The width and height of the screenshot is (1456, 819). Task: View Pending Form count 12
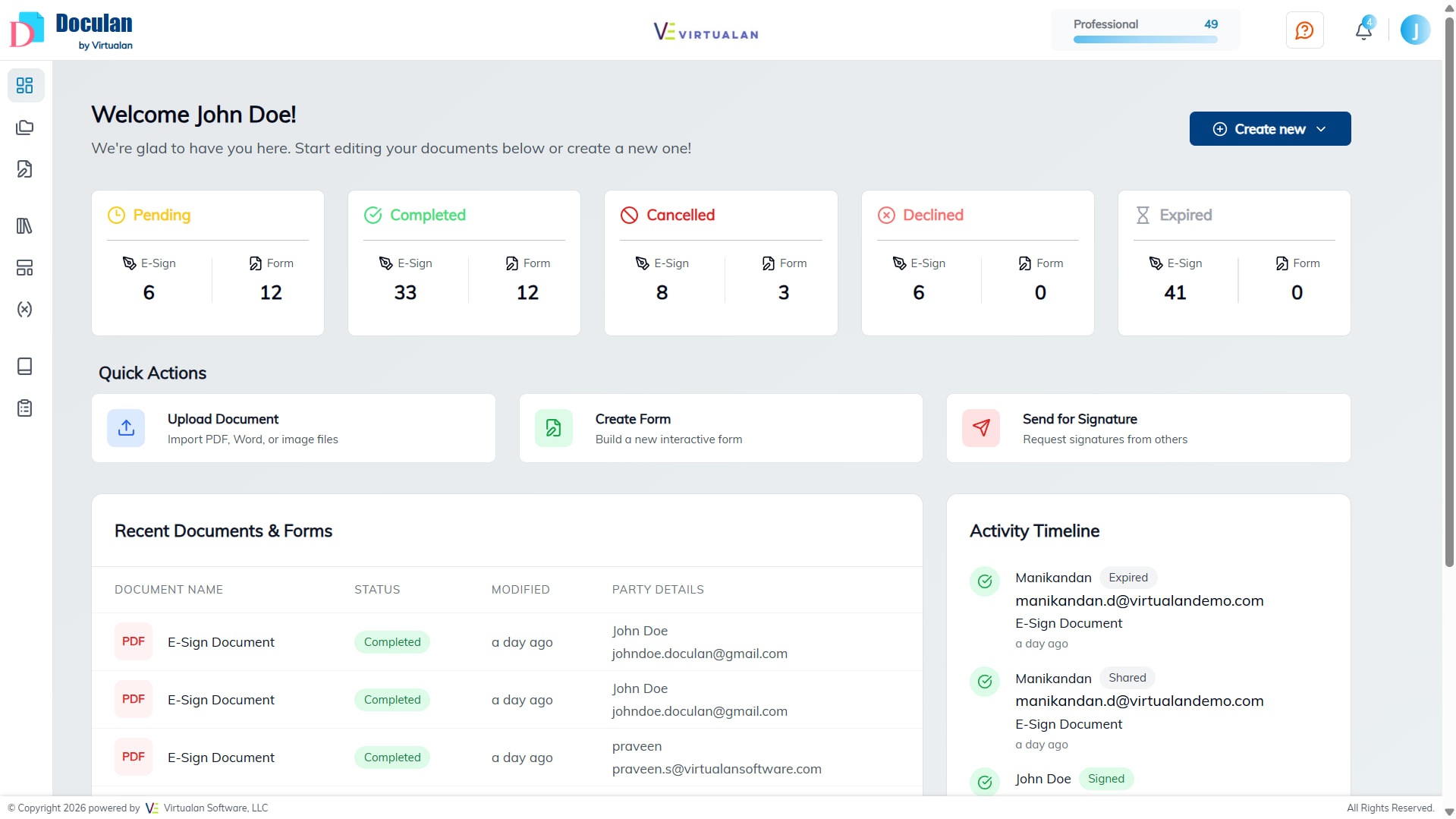coord(271,292)
